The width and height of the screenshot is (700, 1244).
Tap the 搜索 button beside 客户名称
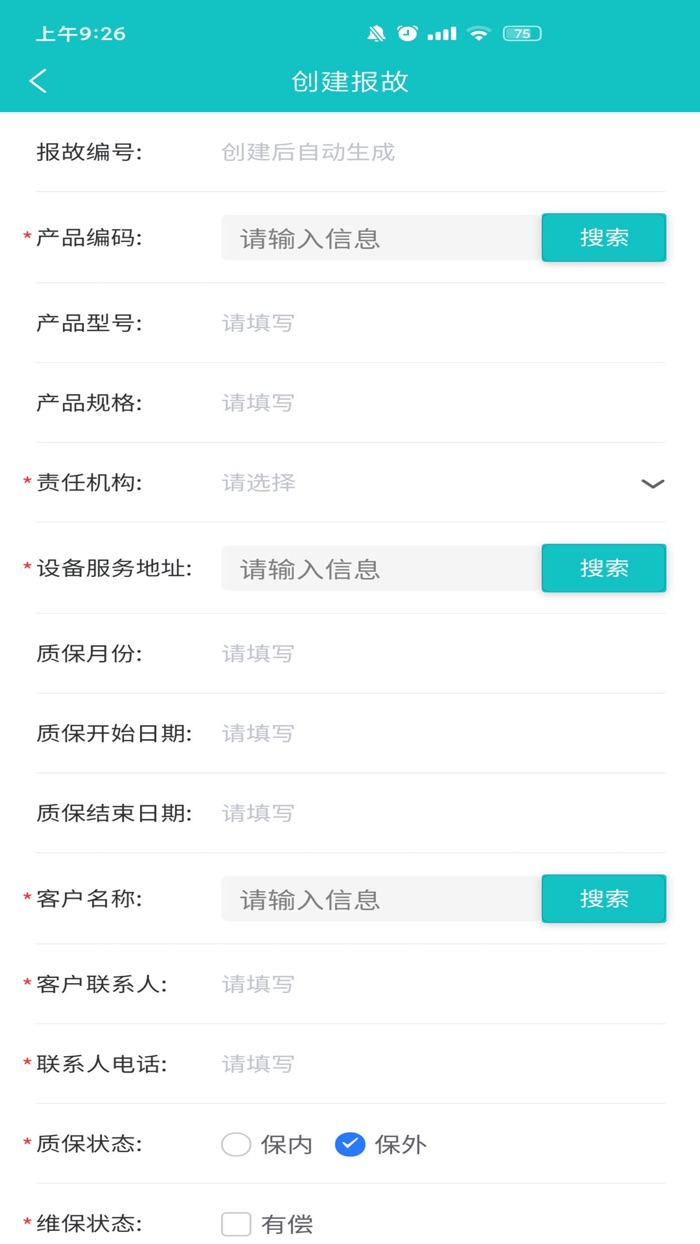pyautogui.click(x=603, y=899)
